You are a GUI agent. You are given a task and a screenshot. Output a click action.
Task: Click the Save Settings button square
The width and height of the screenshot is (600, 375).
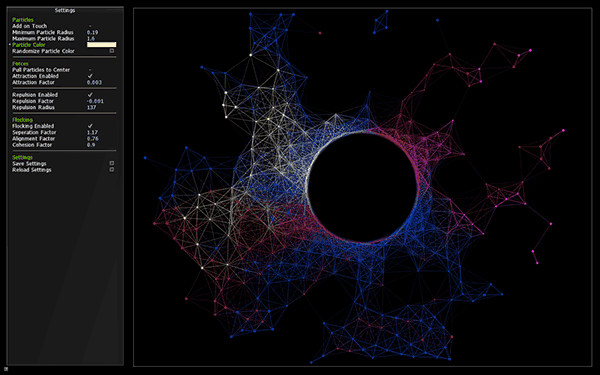(x=112, y=163)
